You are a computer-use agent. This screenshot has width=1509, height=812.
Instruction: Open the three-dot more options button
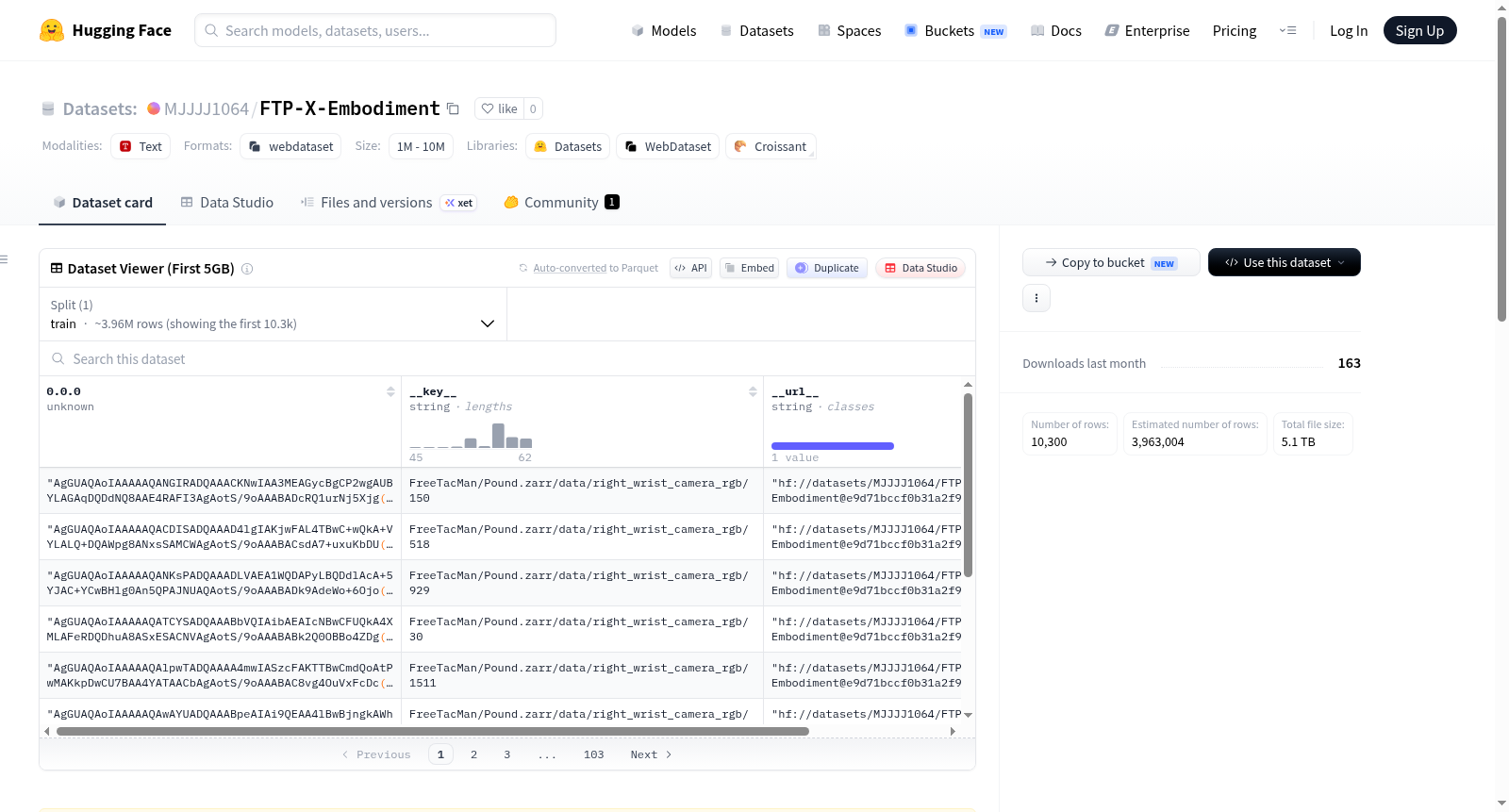pyautogui.click(x=1036, y=298)
